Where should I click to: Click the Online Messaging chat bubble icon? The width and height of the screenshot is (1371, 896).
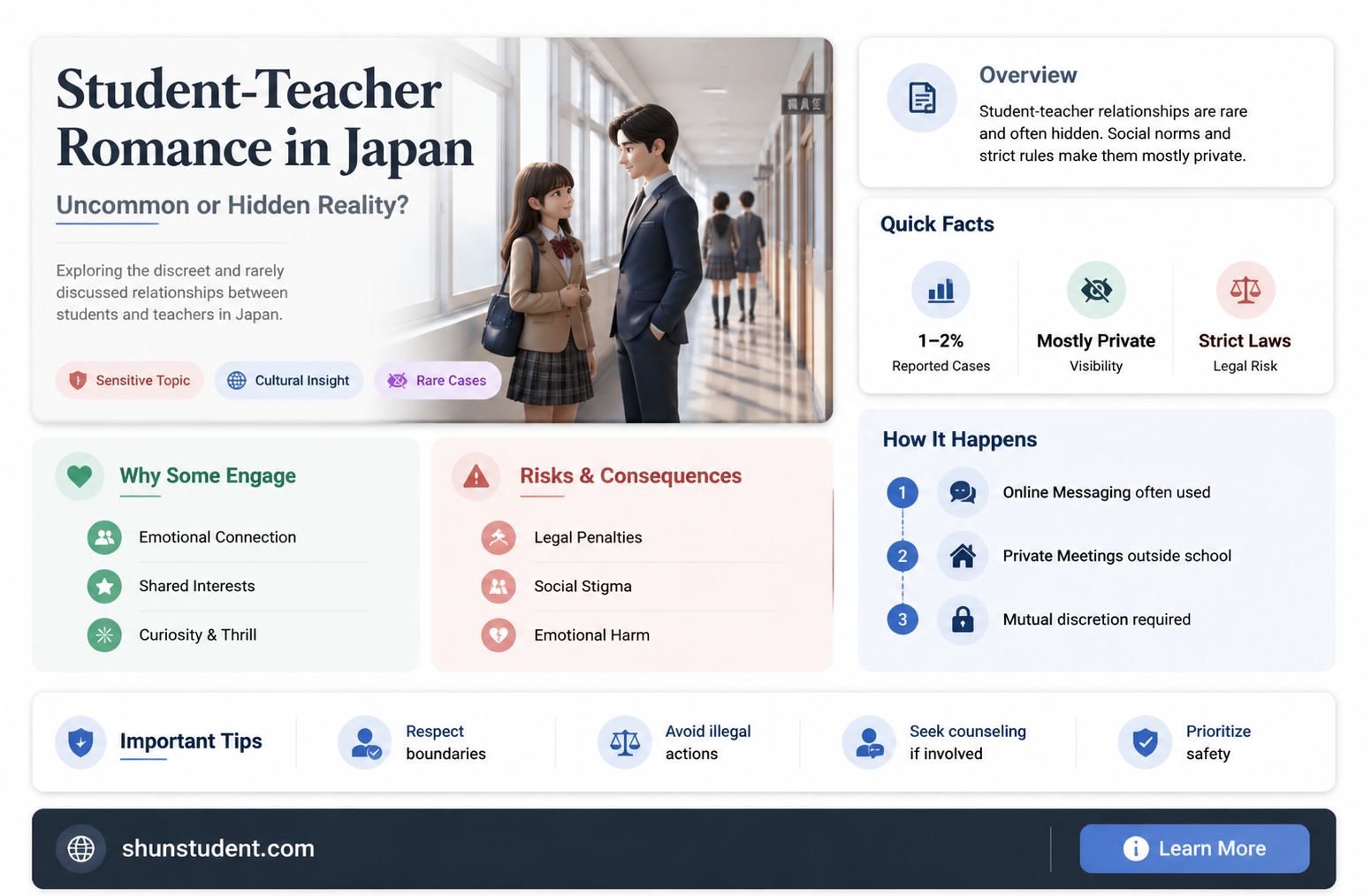pos(963,492)
